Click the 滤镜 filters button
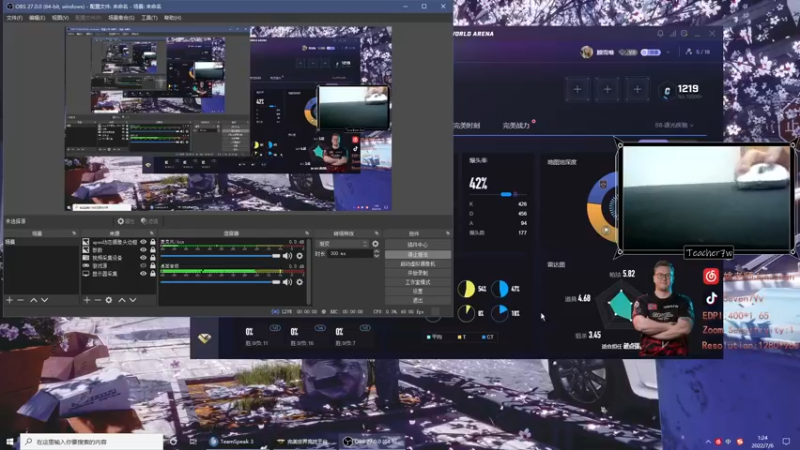The height and width of the screenshot is (450, 800). (149, 221)
